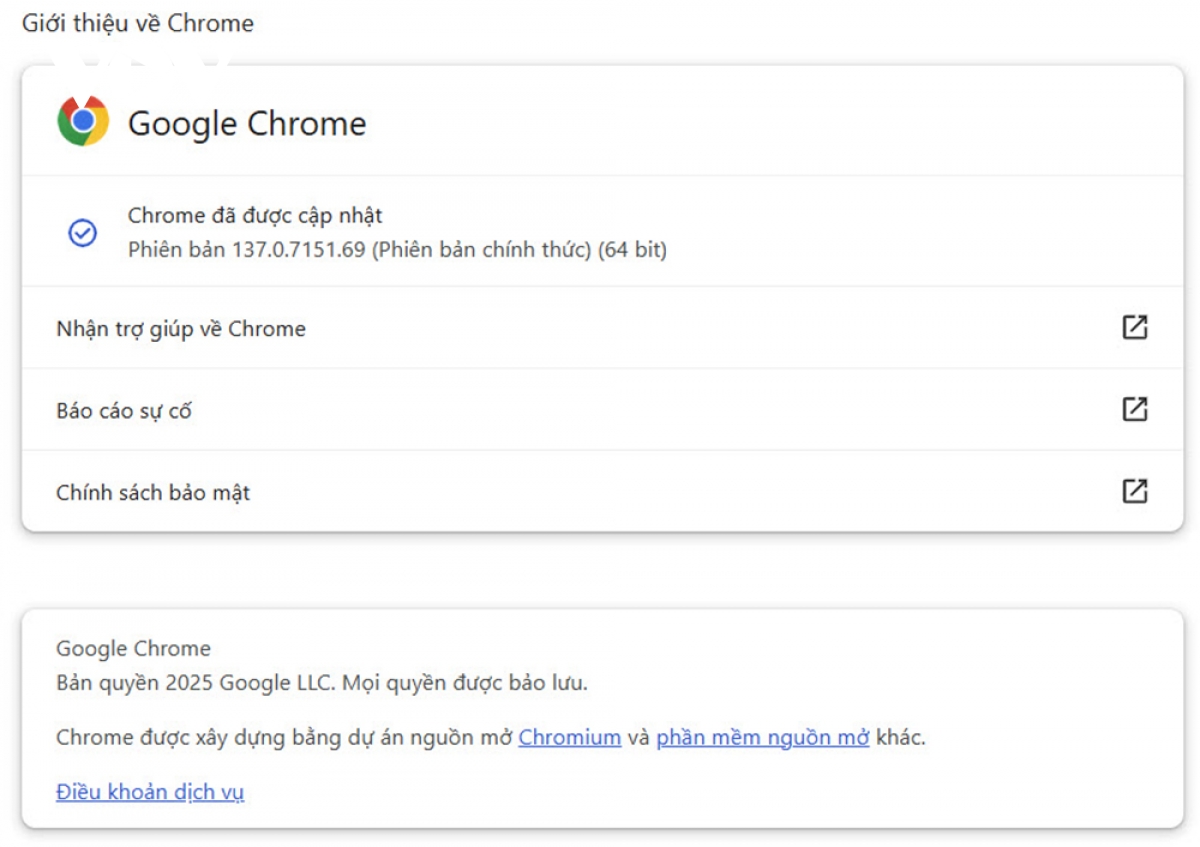The height and width of the screenshot is (847, 1200).
Task: Select the Nhận trợ giúp về Chrome row
Action: click(x=602, y=328)
